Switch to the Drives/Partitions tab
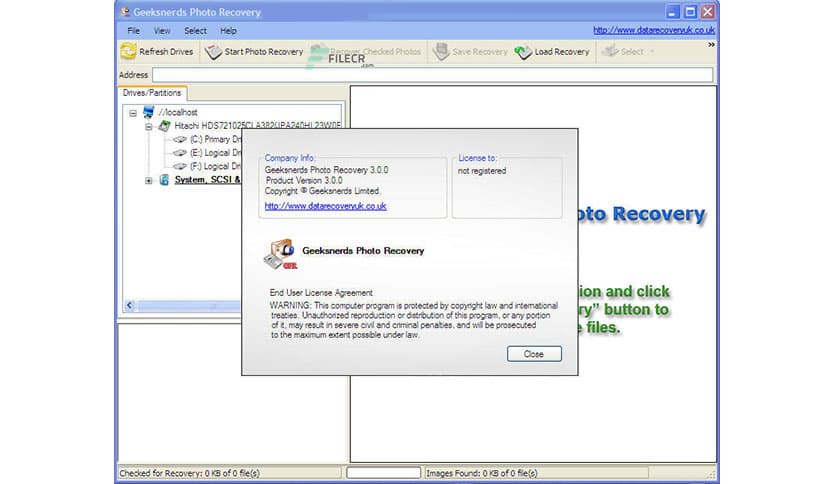The width and height of the screenshot is (836, 484). 152,93
